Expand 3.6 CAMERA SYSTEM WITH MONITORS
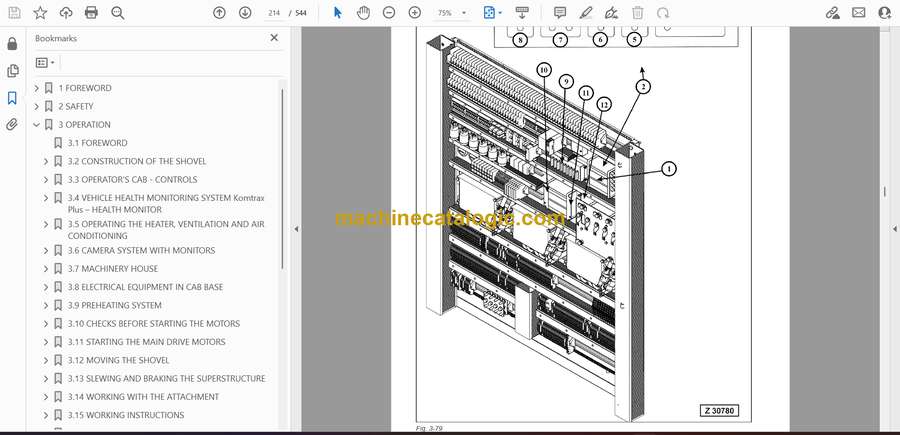 46,251
